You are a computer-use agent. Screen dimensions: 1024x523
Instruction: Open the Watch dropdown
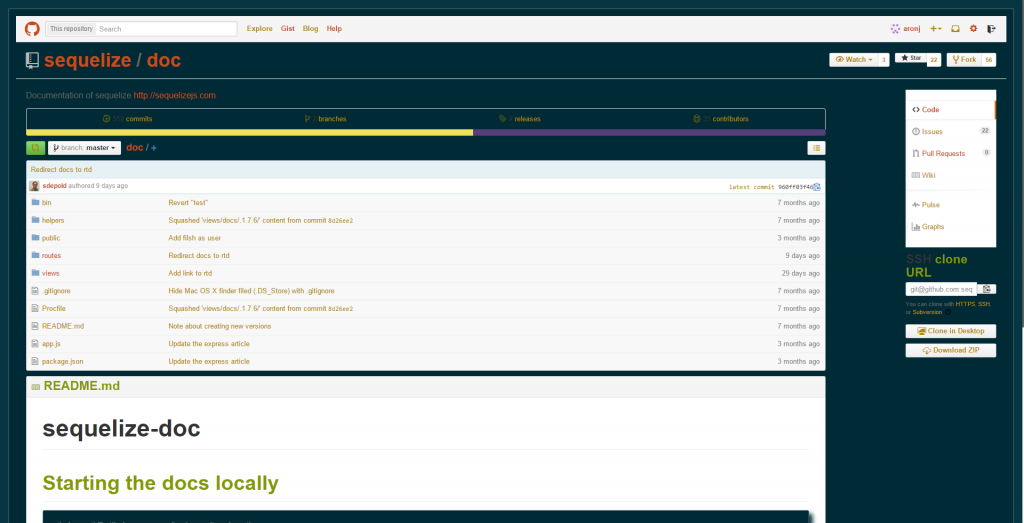pos(854,59)
